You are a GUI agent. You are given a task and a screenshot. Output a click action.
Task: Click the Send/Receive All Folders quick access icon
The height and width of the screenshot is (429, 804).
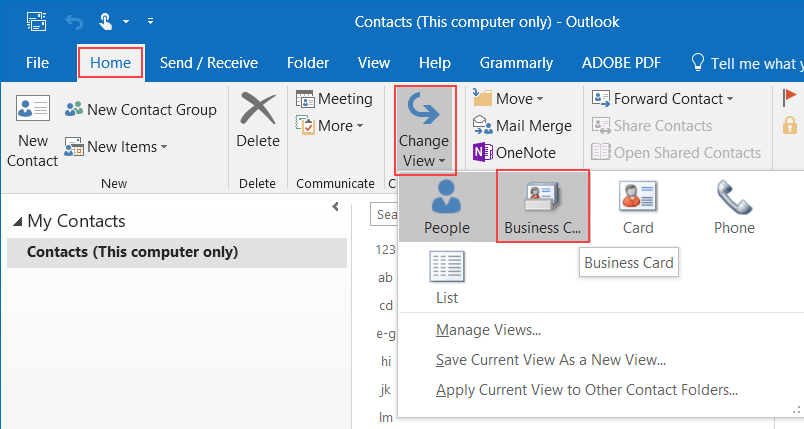[x=36, y=22]
